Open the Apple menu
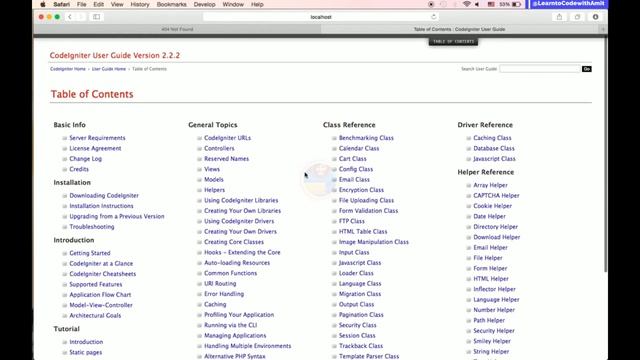 [x=43, y=4]
